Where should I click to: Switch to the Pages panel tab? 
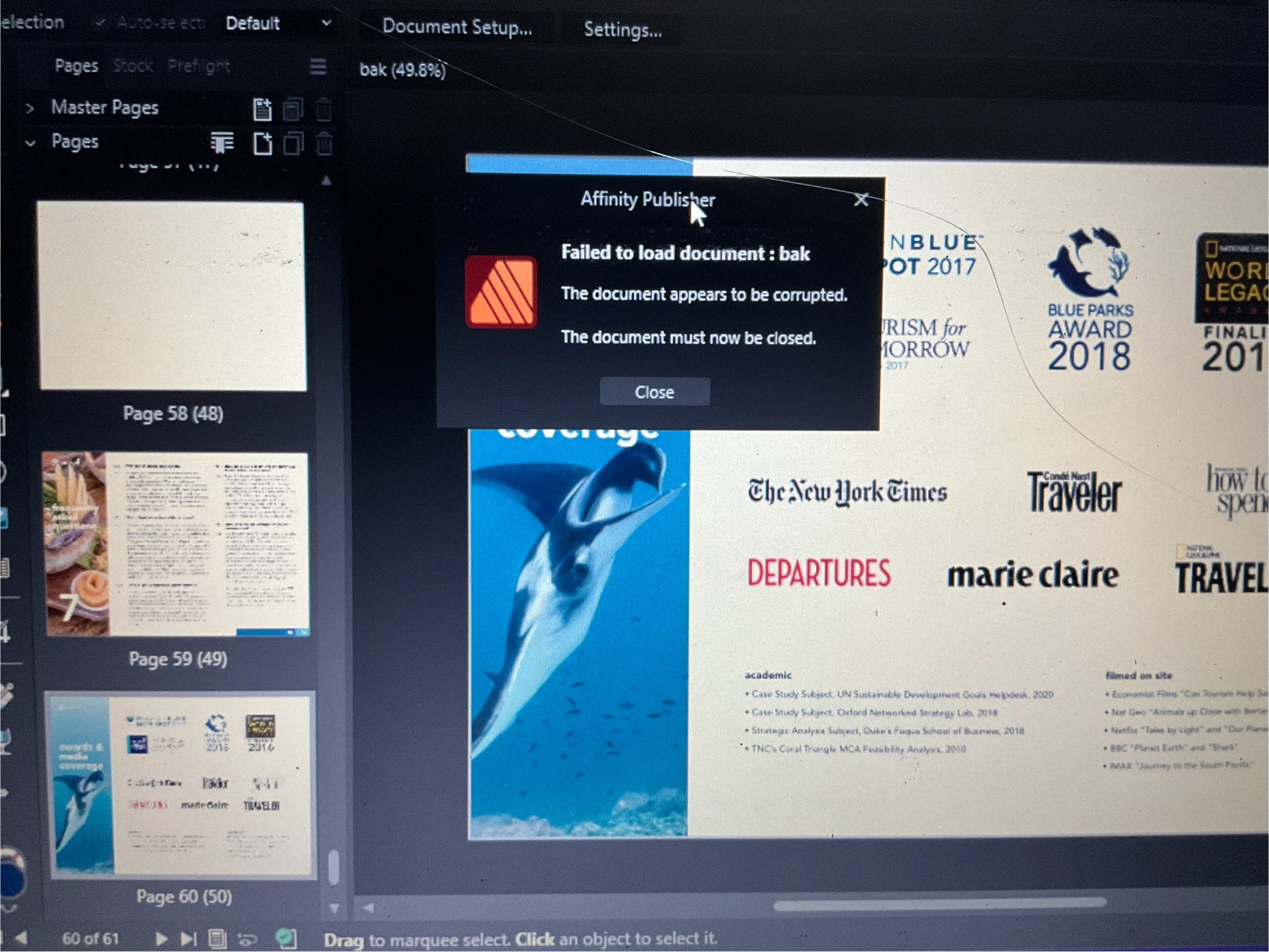pyautogui.click(x=77, y=66)
